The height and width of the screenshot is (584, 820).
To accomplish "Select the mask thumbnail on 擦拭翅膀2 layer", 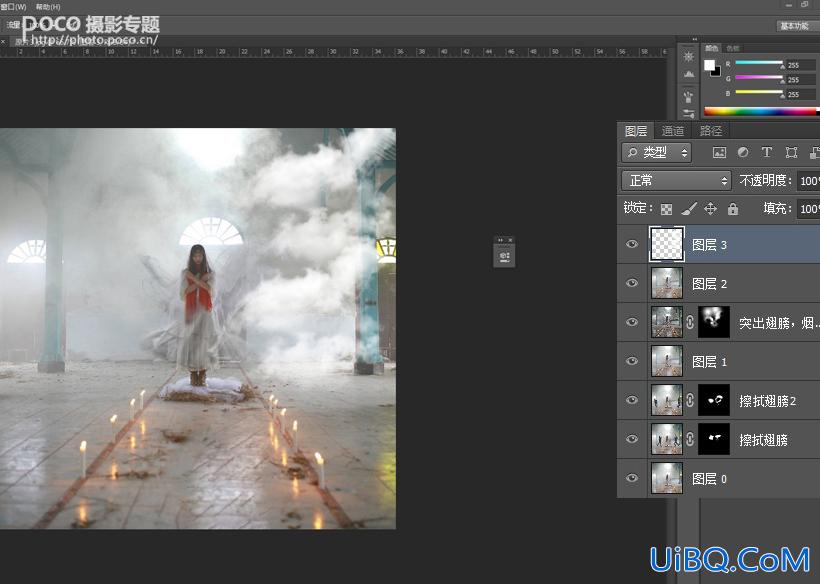I will [x=714, y=400].
